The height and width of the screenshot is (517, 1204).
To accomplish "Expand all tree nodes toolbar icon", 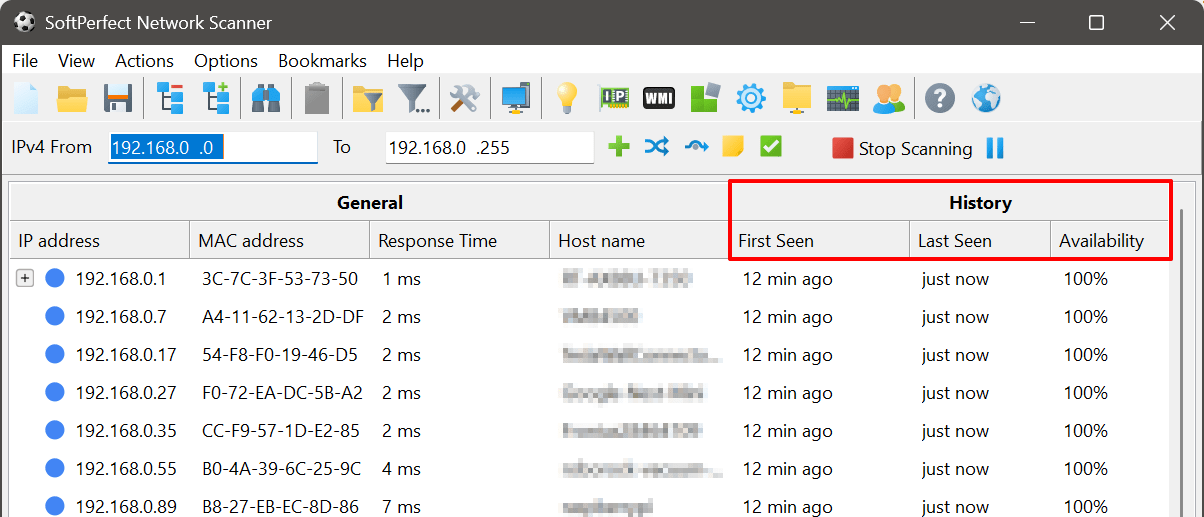I will pyautogui.click(x=217, y=98).
